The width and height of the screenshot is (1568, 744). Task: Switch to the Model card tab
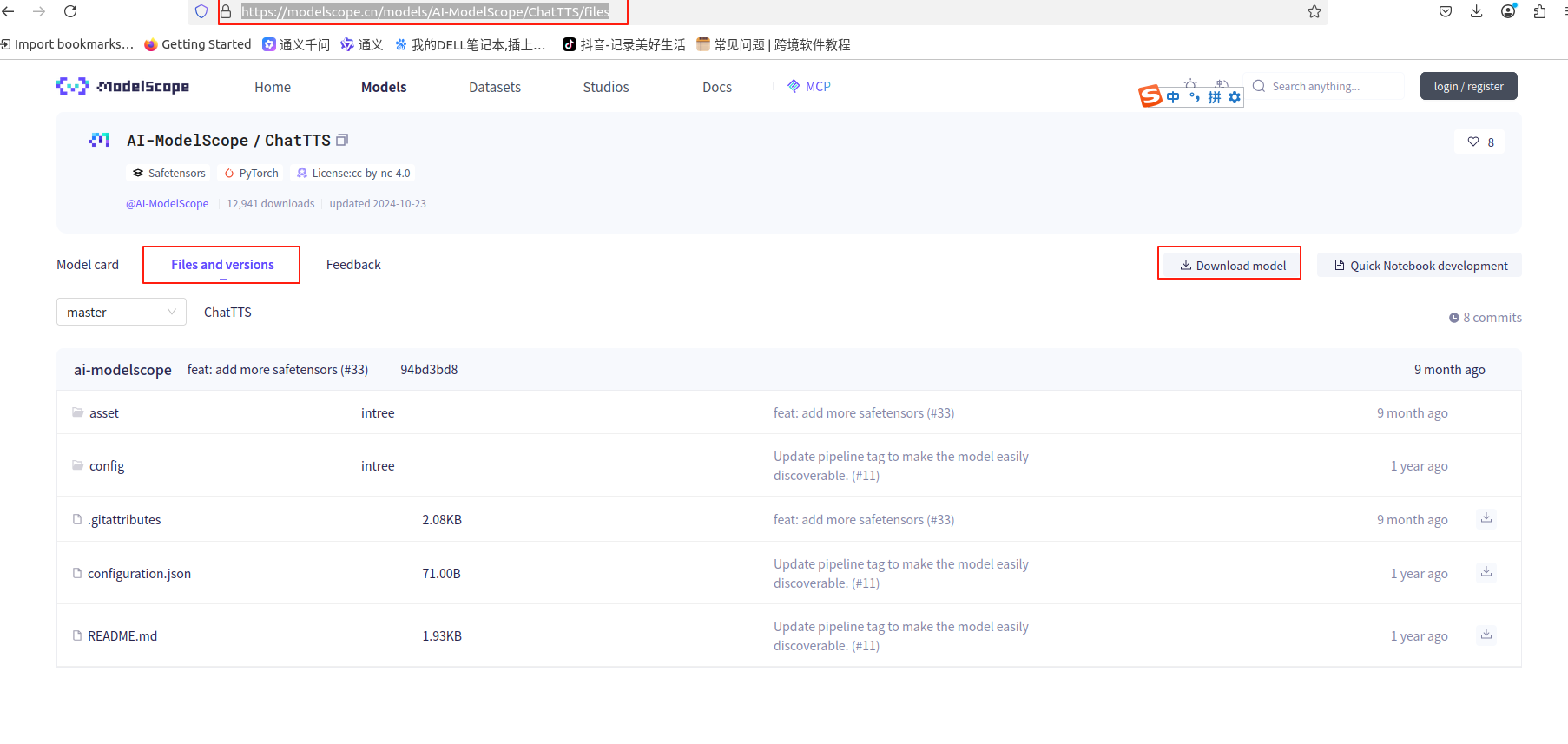[88, 265]
